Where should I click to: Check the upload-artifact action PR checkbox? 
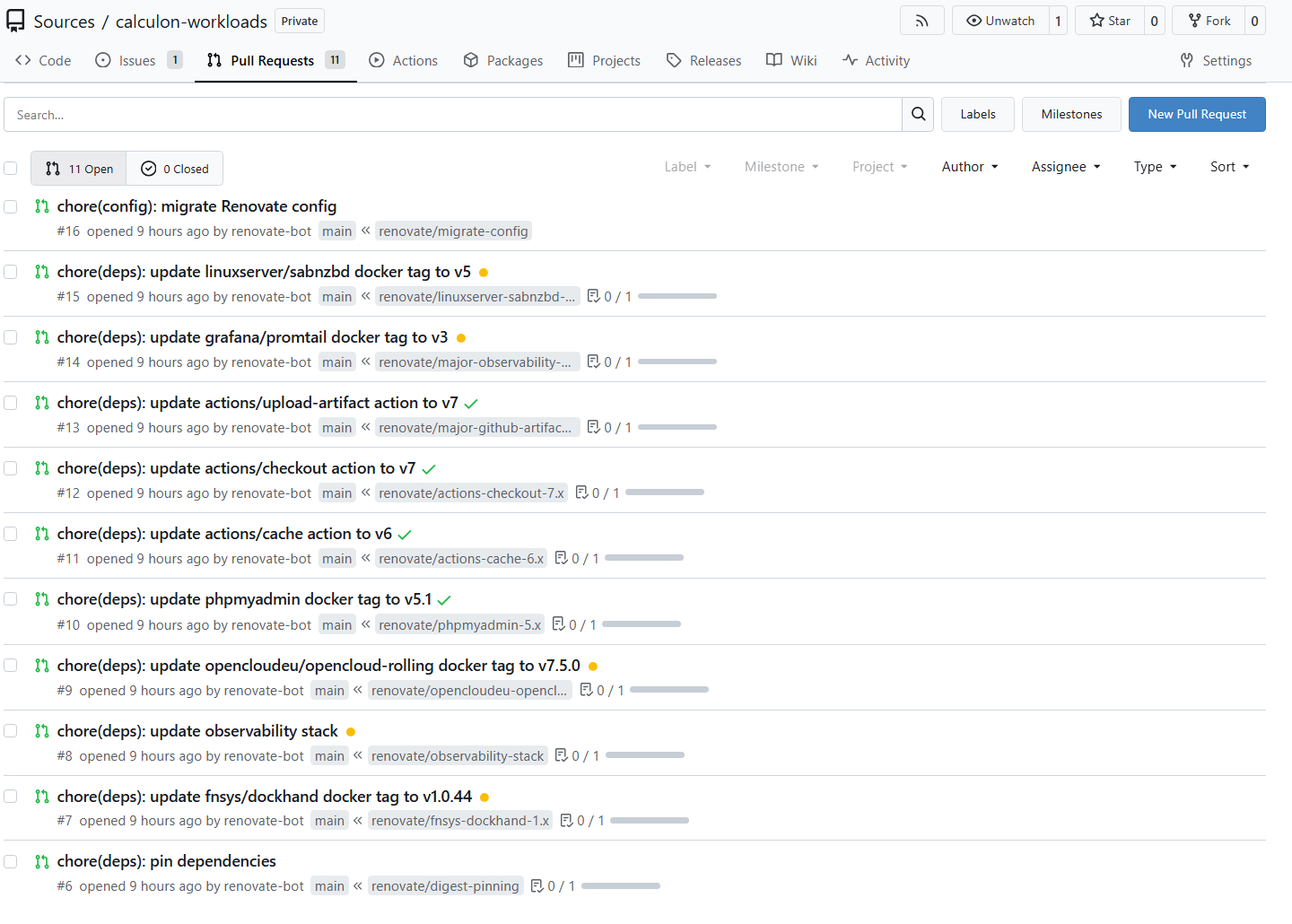[11, 403]
